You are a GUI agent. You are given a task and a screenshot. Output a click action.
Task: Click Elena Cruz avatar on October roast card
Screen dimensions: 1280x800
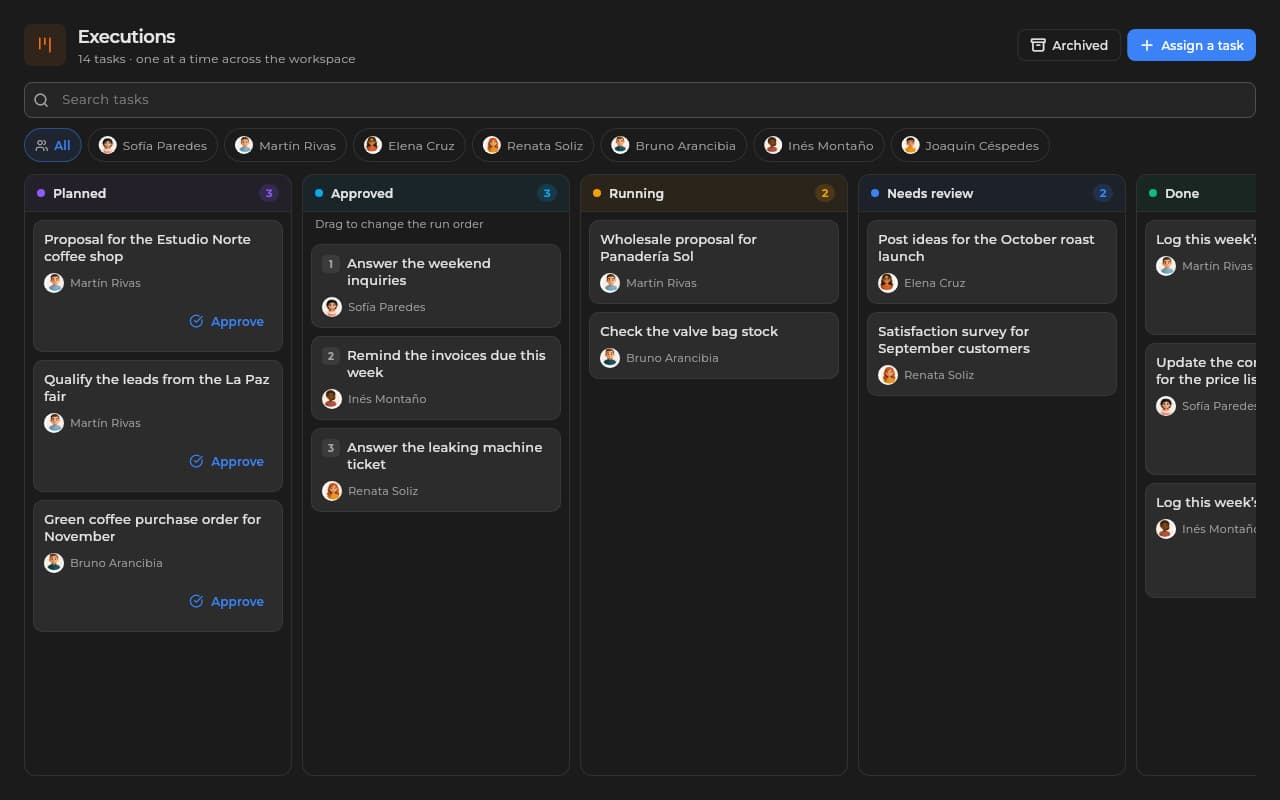[888, 283]
